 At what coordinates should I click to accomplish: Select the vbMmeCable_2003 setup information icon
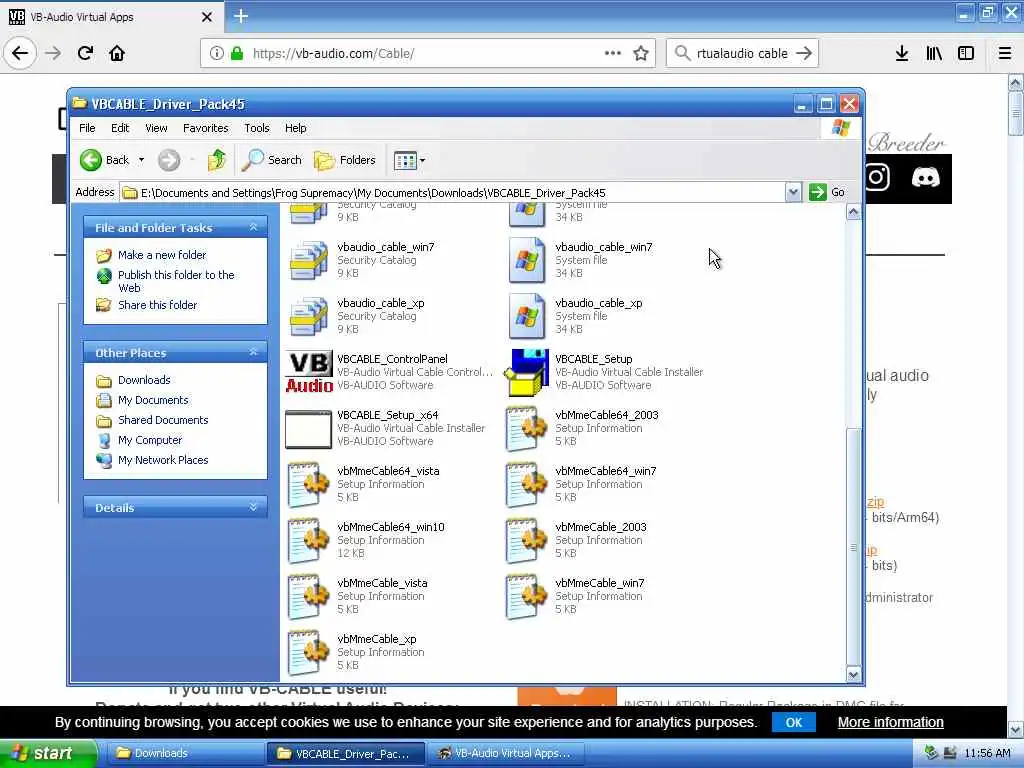point(526,541)
